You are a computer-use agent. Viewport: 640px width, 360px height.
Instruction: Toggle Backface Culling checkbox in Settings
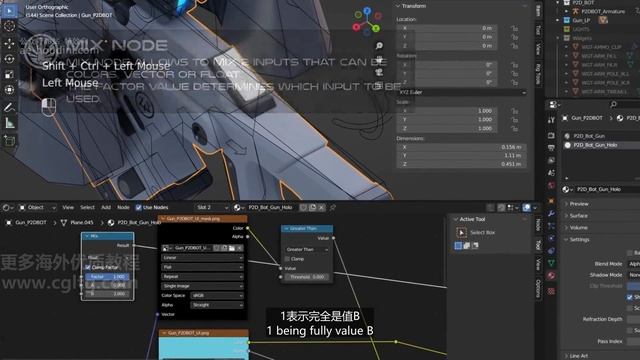tap(630, 253)
